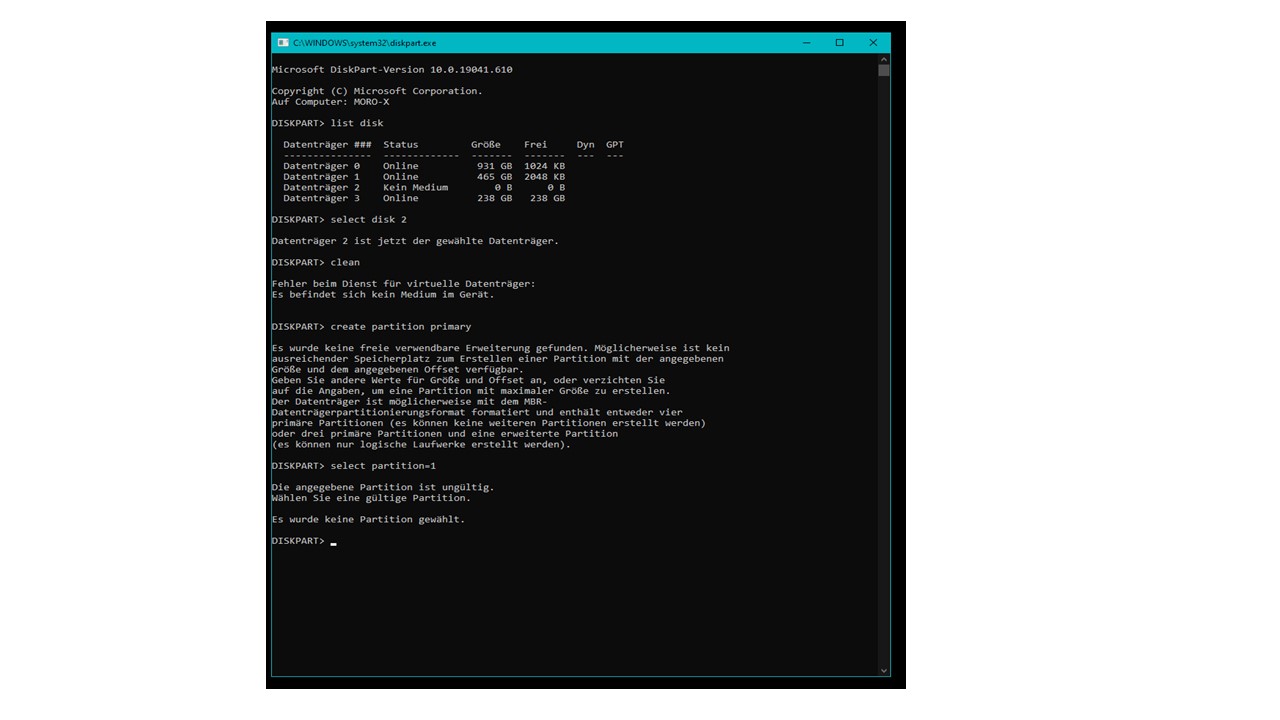Click the title text C:\WINDOWS\system32\diskpart.exe

(x=364, y=43)
